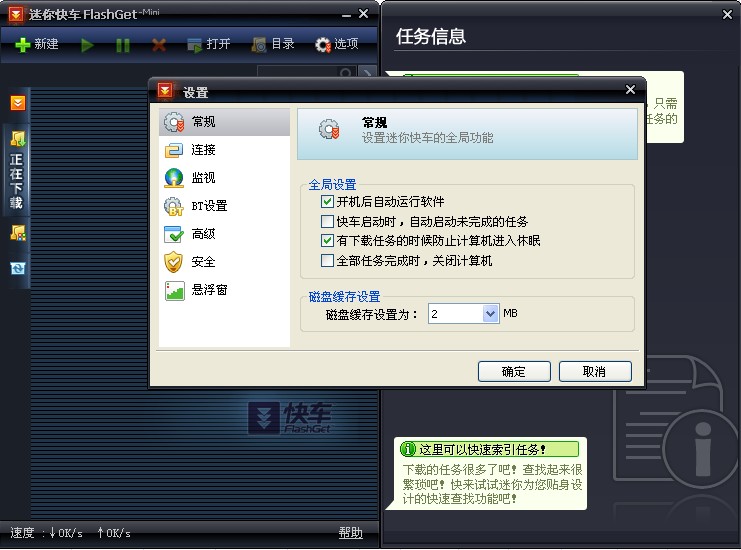
Task: Click the 高级 checkmark window icon
Action: pyautogui.click(x=173, y=234)
